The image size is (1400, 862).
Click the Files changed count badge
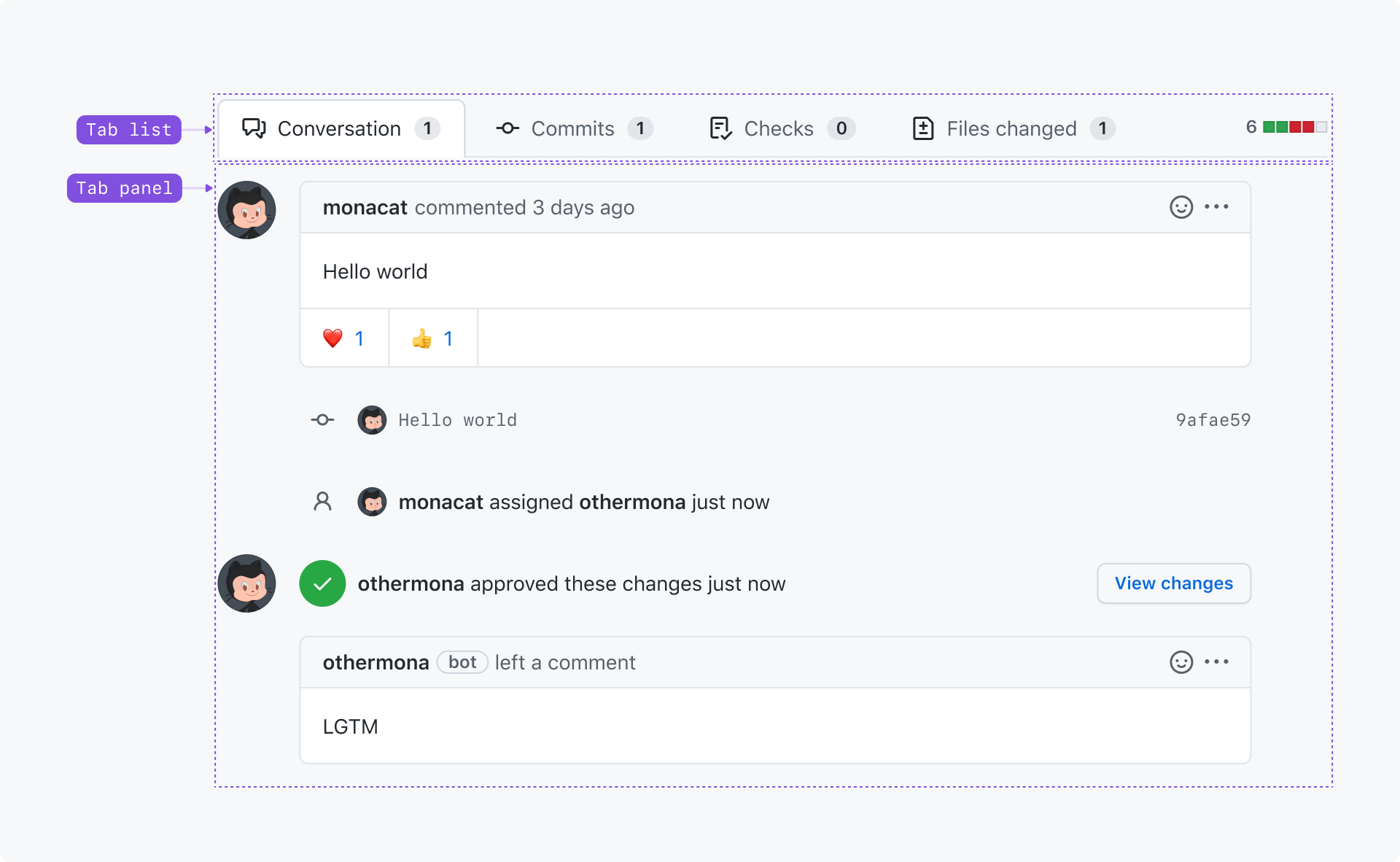(1102, 128)
